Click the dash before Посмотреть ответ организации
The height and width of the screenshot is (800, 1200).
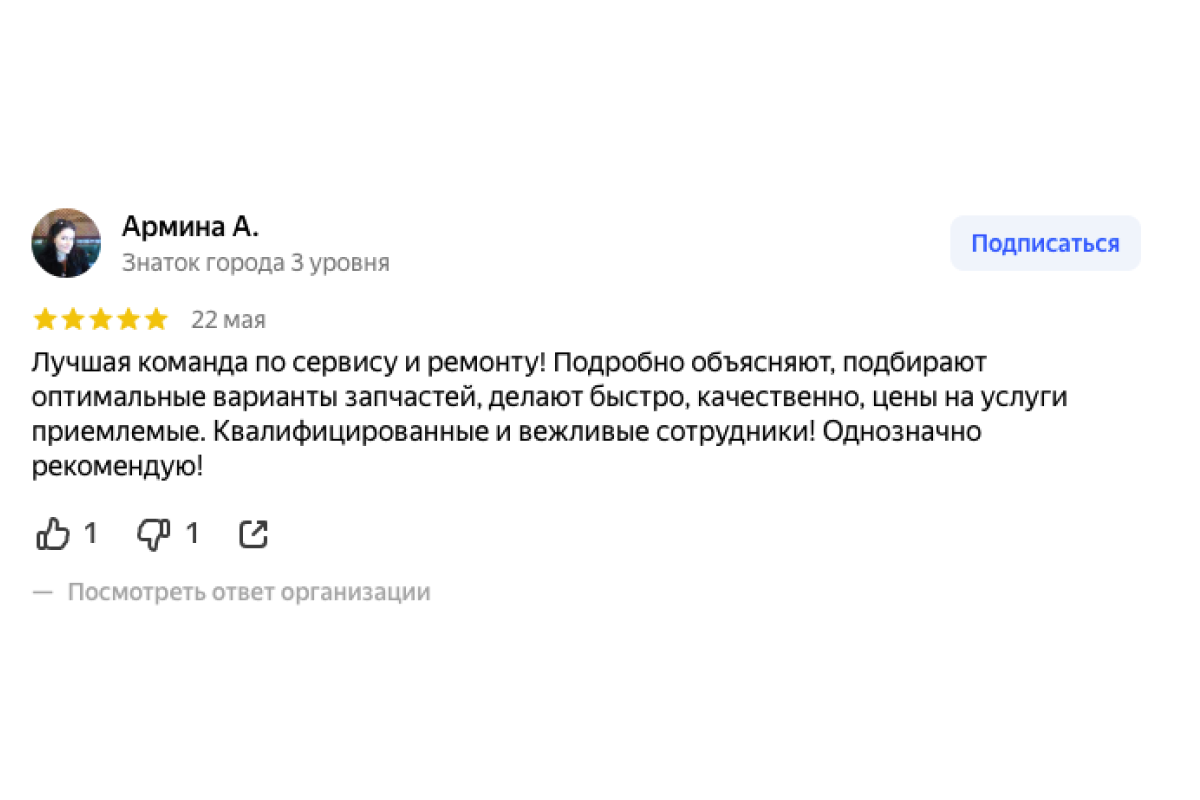[42, 592]
